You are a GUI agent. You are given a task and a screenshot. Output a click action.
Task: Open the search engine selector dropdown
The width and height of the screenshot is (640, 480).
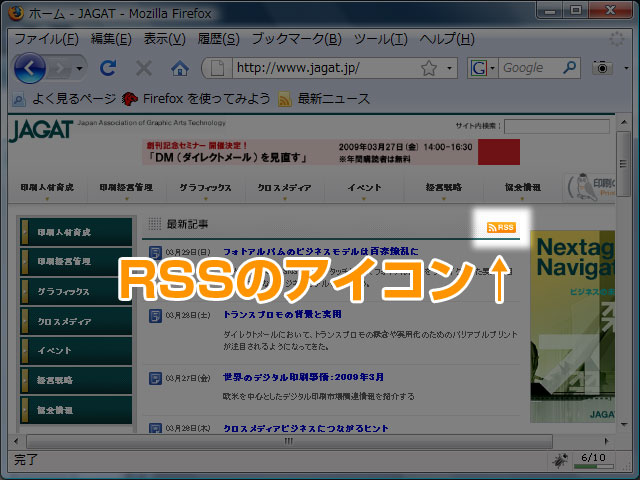[x=492, y=68]
